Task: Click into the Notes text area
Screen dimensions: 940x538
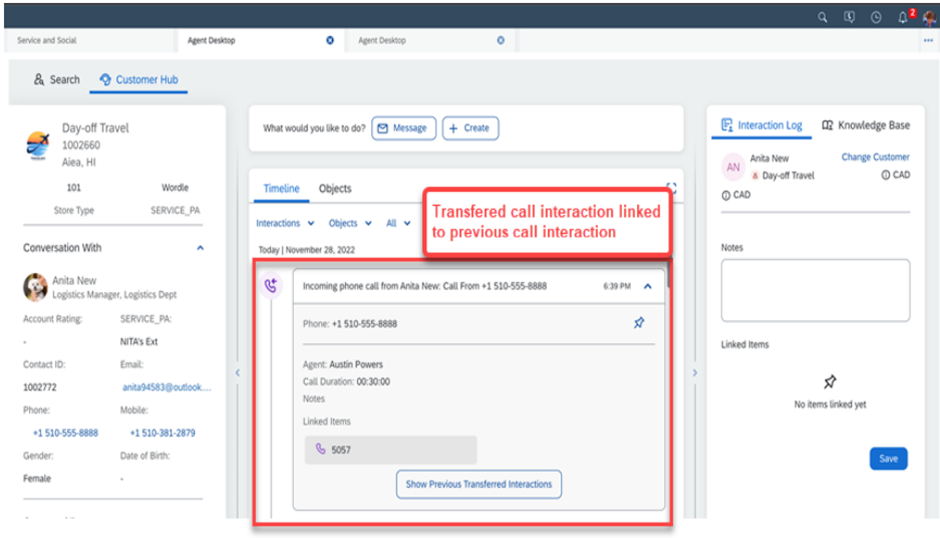Action: coord(814,290)
